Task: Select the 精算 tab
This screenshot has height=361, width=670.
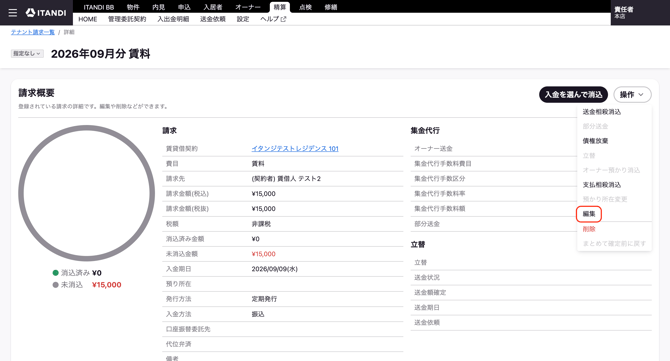Action: [x=280, y=7]
